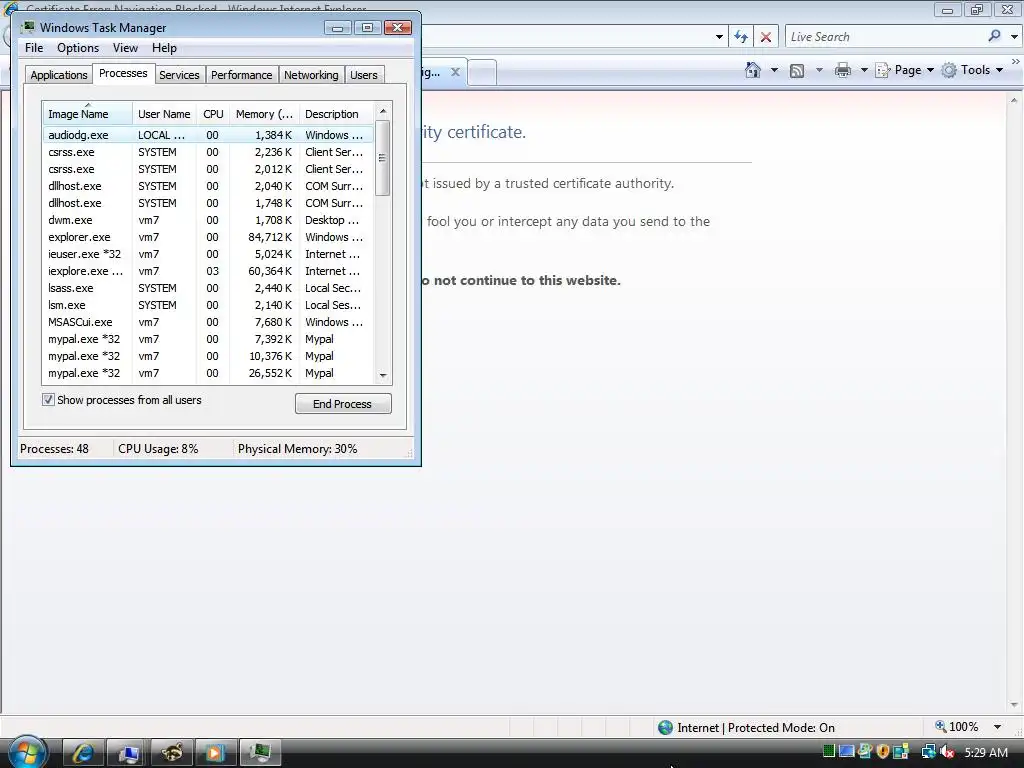
Task: Expand the Page menu dropdown arrow
Action: pyautogui.click(x=930, y=70)
